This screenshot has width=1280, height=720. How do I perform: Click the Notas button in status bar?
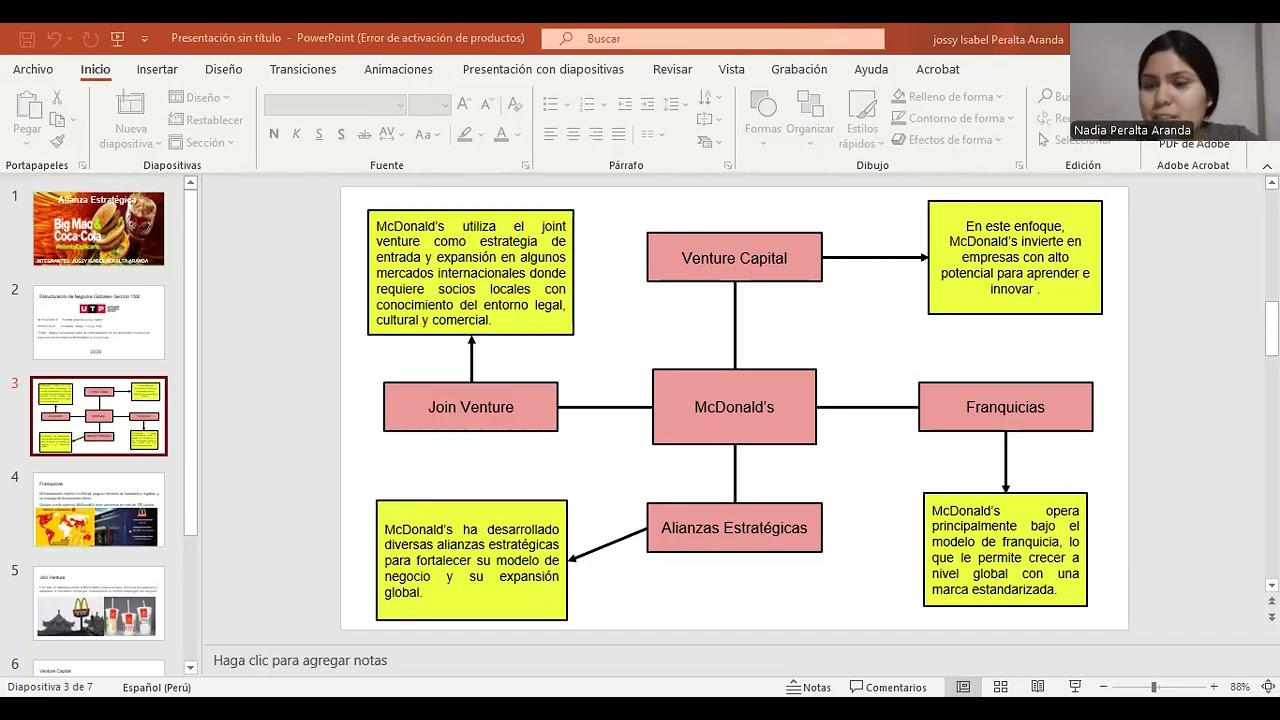tap(809, 687)
